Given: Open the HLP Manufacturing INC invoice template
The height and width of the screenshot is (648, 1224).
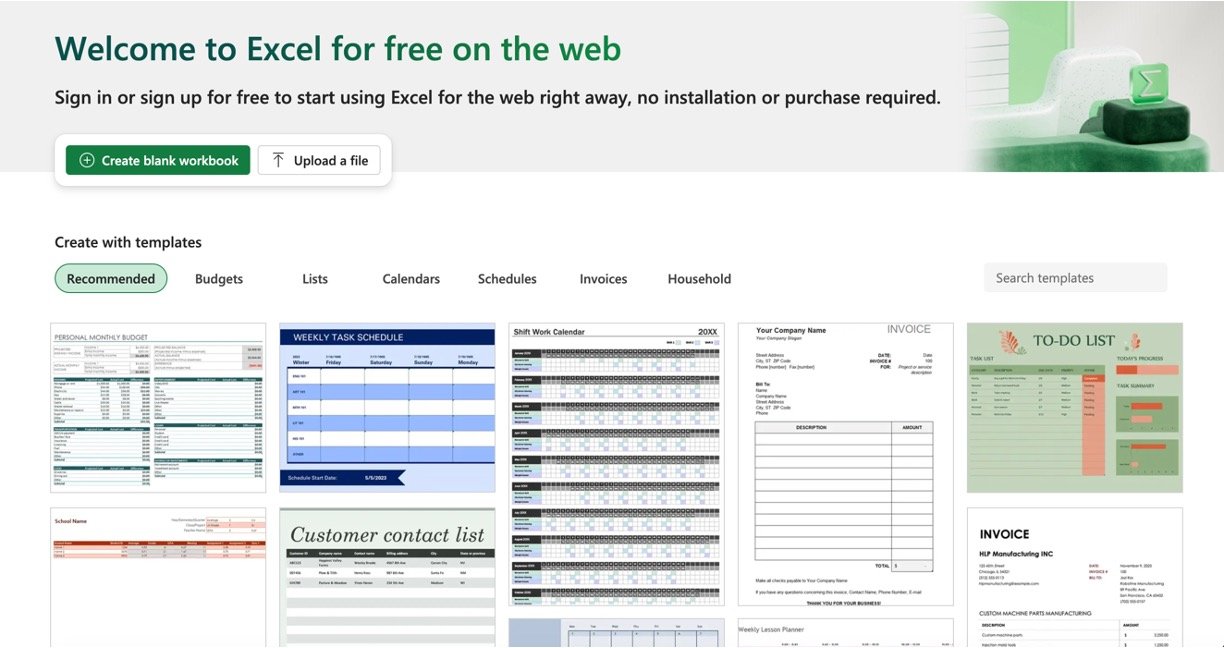Looking at the screenshot, I should click(1075, 577).
